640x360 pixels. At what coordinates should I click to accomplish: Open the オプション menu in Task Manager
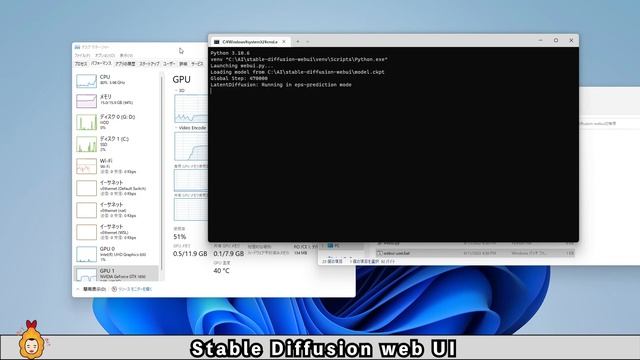[105, 56]
